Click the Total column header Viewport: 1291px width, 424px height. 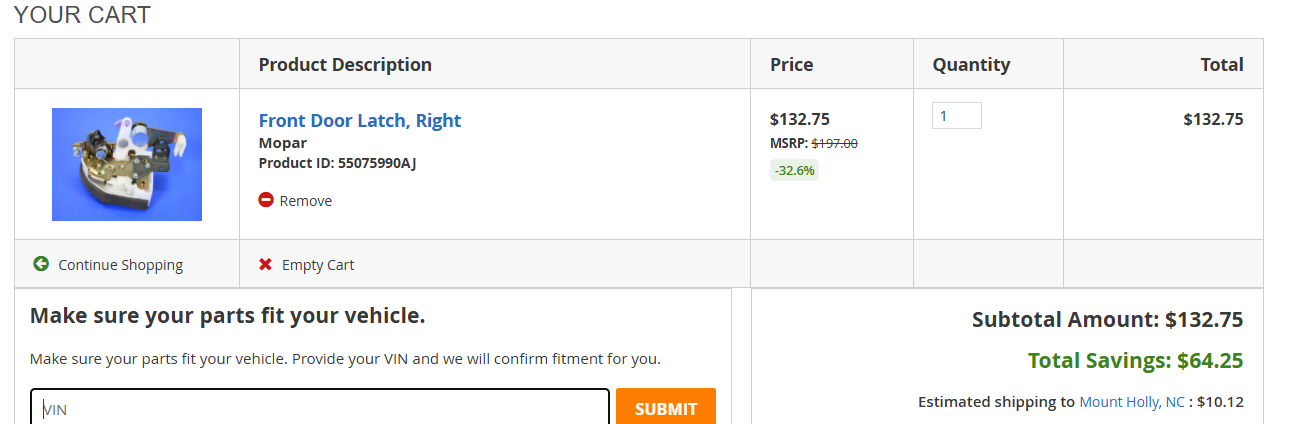pos(1221,65)
